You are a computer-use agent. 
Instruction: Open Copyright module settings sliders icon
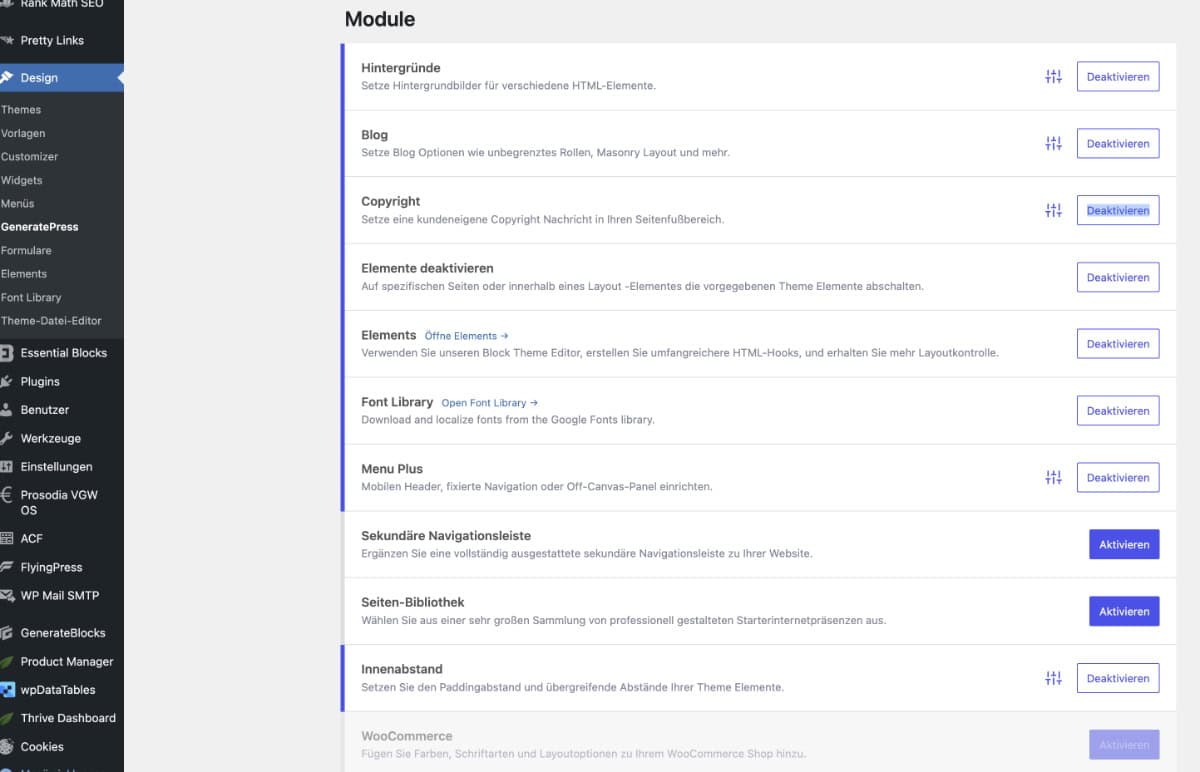click(1053, 210)
